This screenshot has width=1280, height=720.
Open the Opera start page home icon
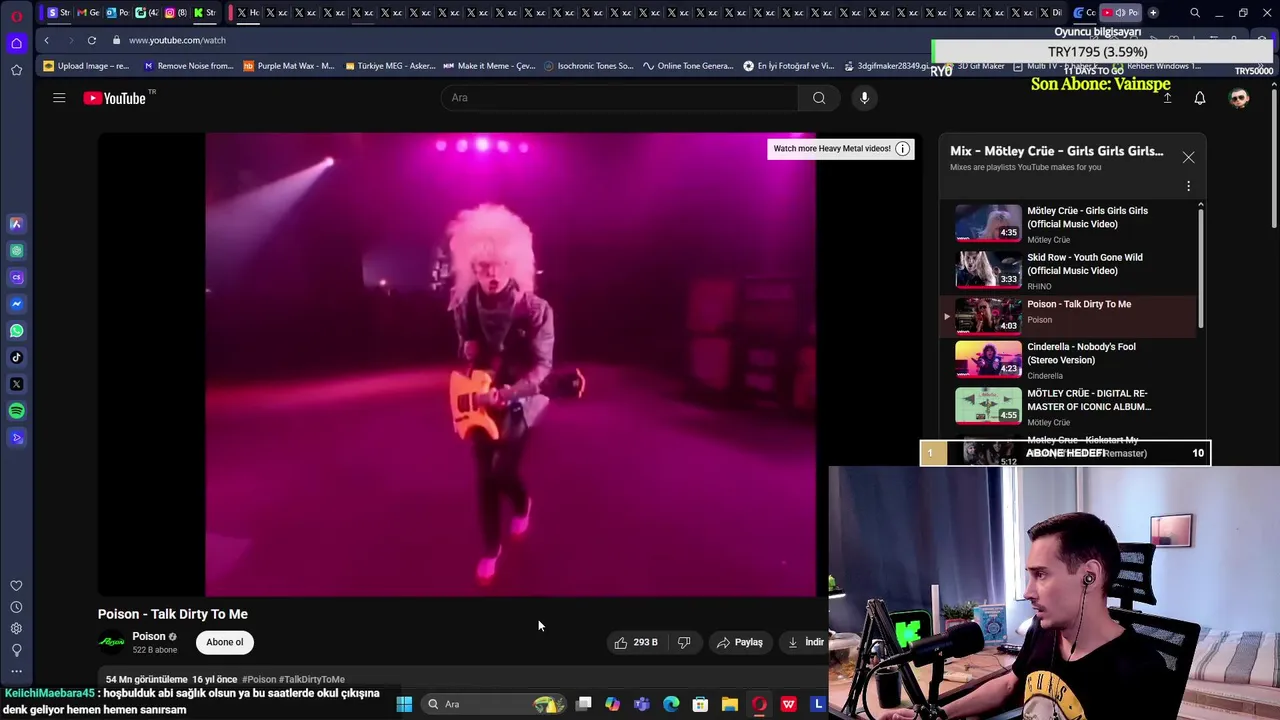tap(16, 43)
